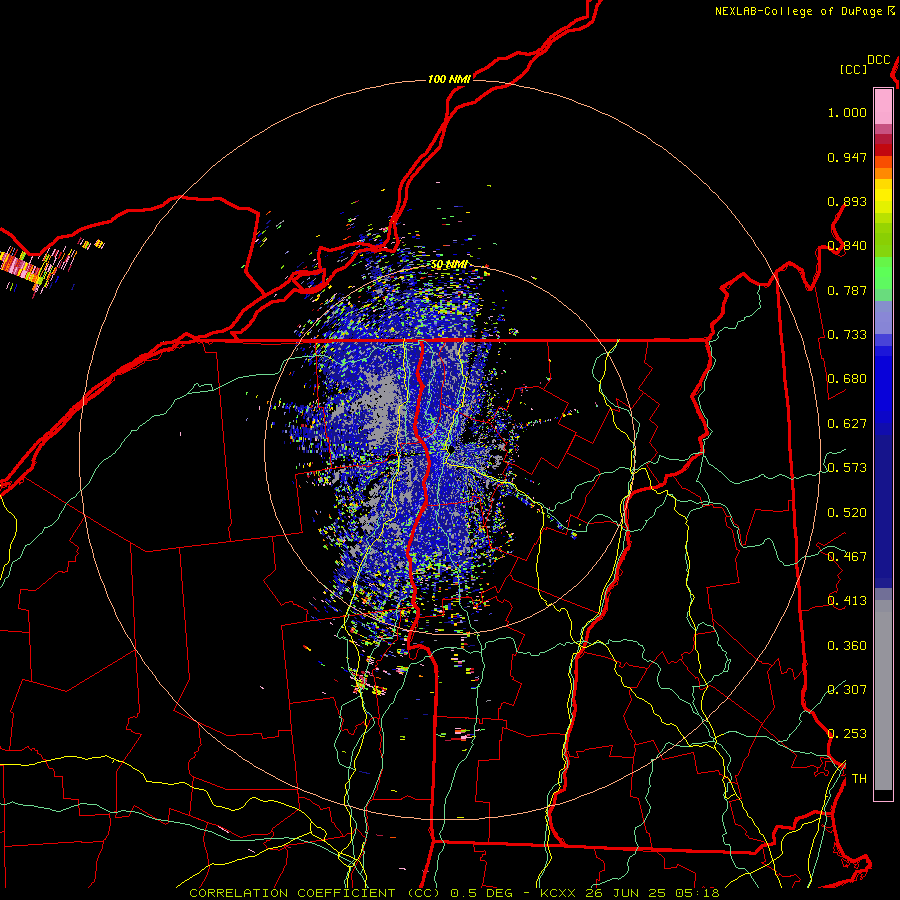Click the 50 NMI range ring label
This screenshot has width=900, height=900.
(449, 265)
